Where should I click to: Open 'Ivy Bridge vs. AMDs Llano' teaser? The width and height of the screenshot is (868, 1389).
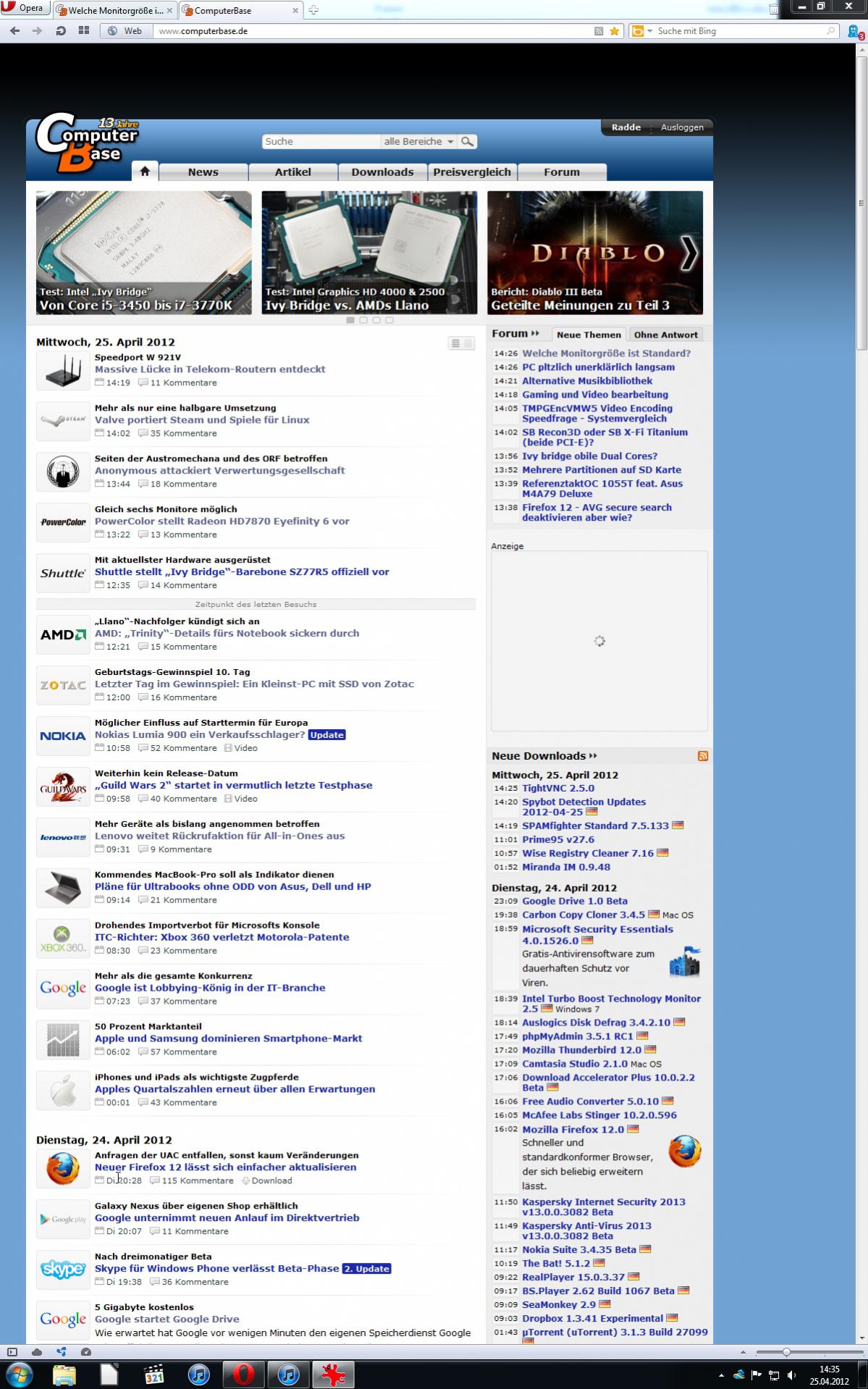(369, 252)
